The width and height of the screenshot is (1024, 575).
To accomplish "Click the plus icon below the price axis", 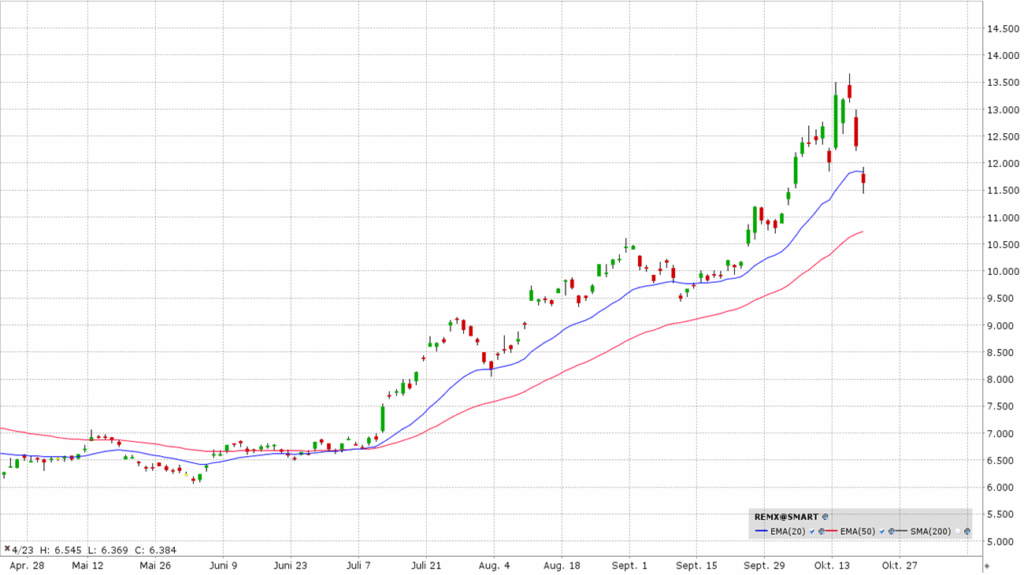I will click(x=988, y=566).
